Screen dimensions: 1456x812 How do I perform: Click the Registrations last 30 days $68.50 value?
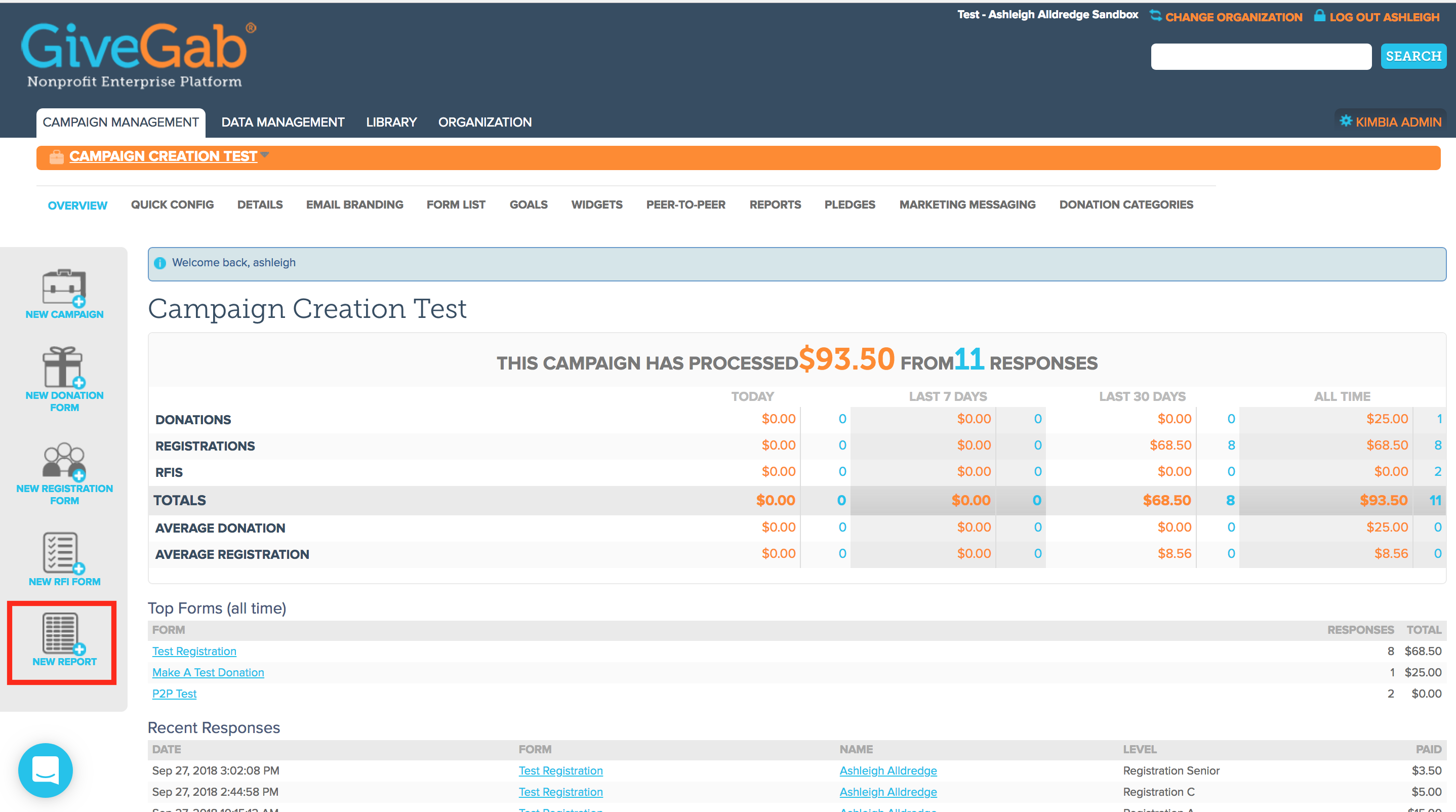coord(1170,445)
